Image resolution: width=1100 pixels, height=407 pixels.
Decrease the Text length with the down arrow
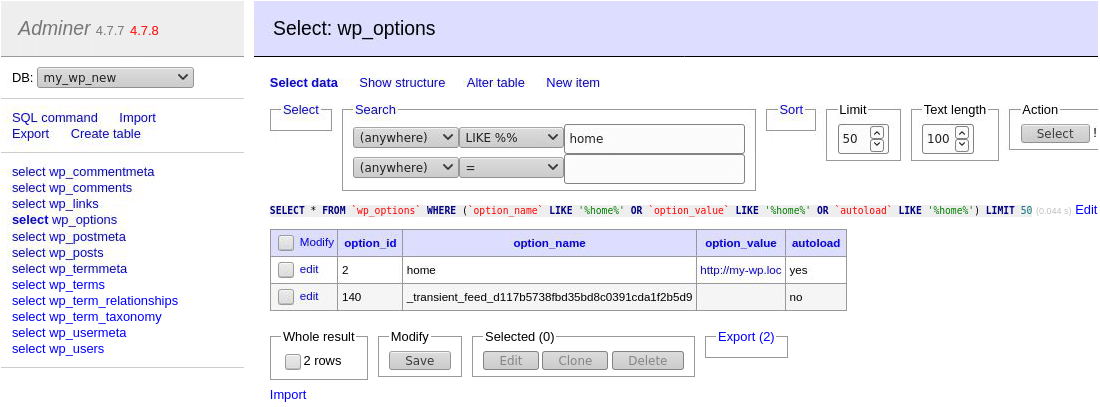point(962,145)
